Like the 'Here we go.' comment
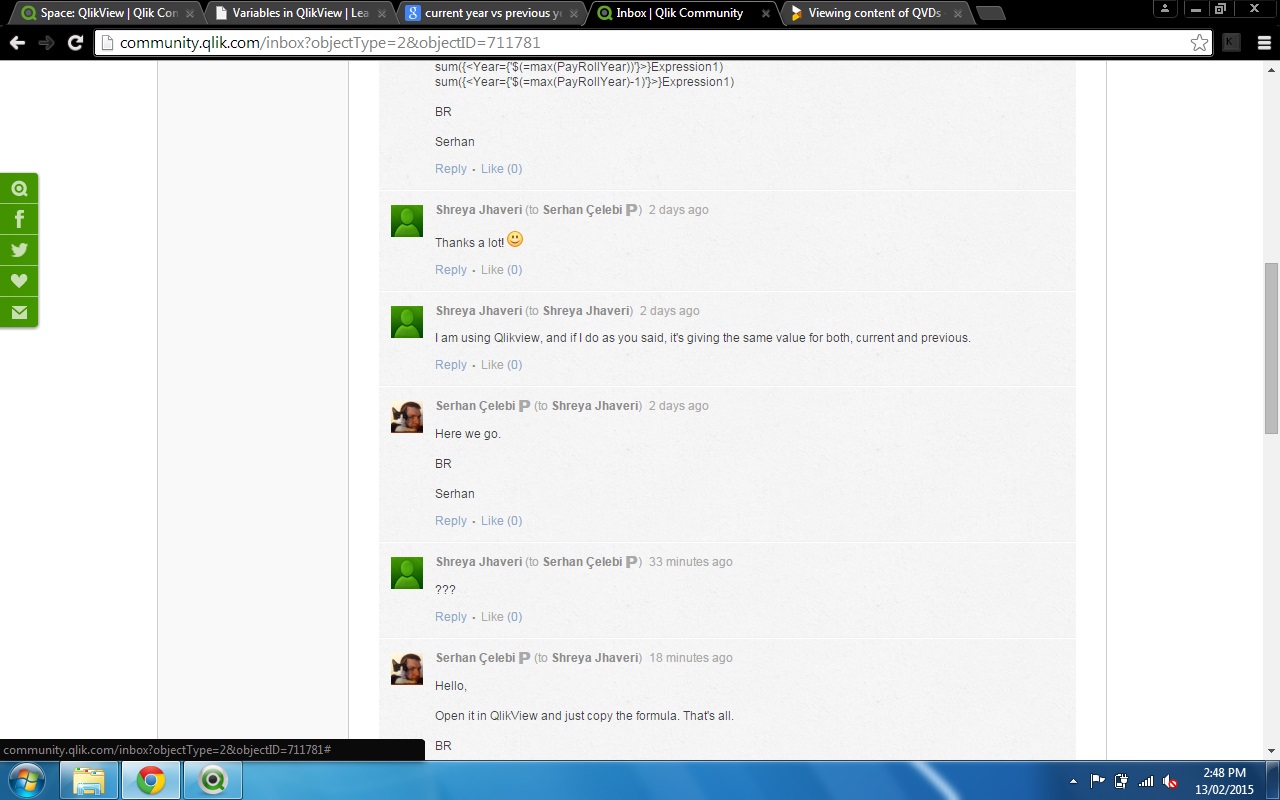This screenshot has width=1280, height=800. pyautogui.click(x=501, y=521)
